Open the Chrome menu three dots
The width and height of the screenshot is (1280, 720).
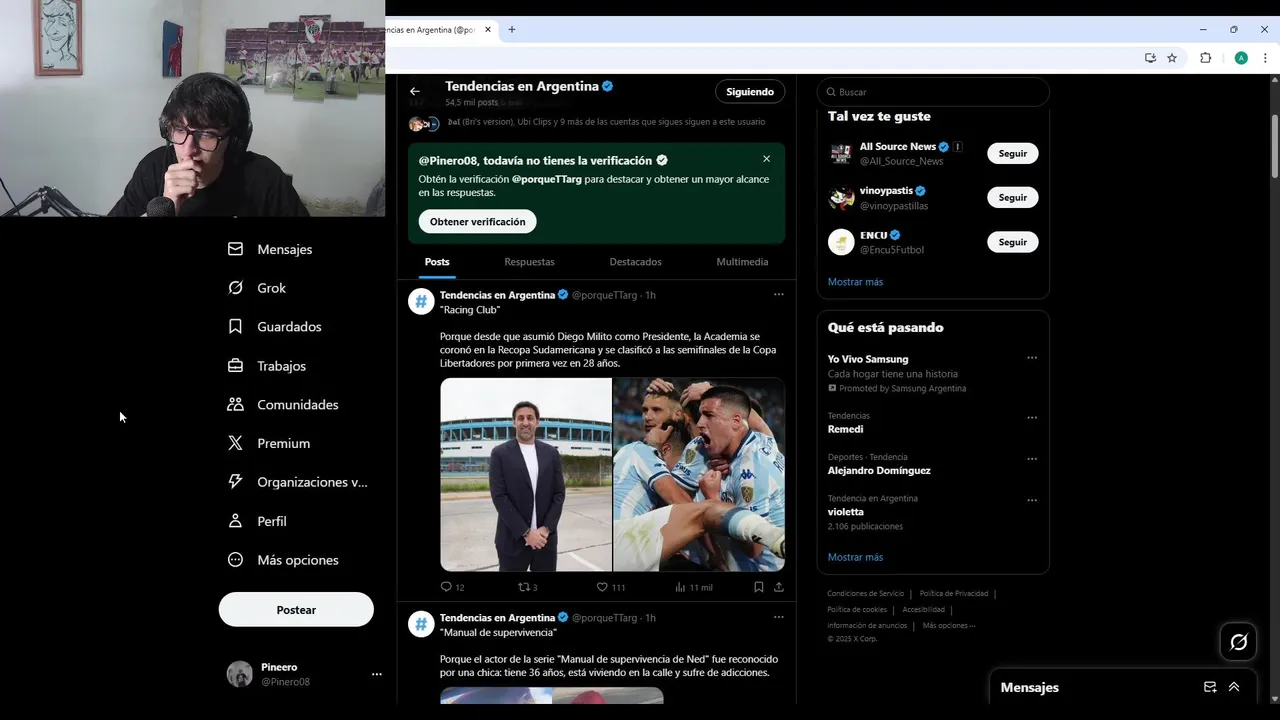(x=1265, y=58)
